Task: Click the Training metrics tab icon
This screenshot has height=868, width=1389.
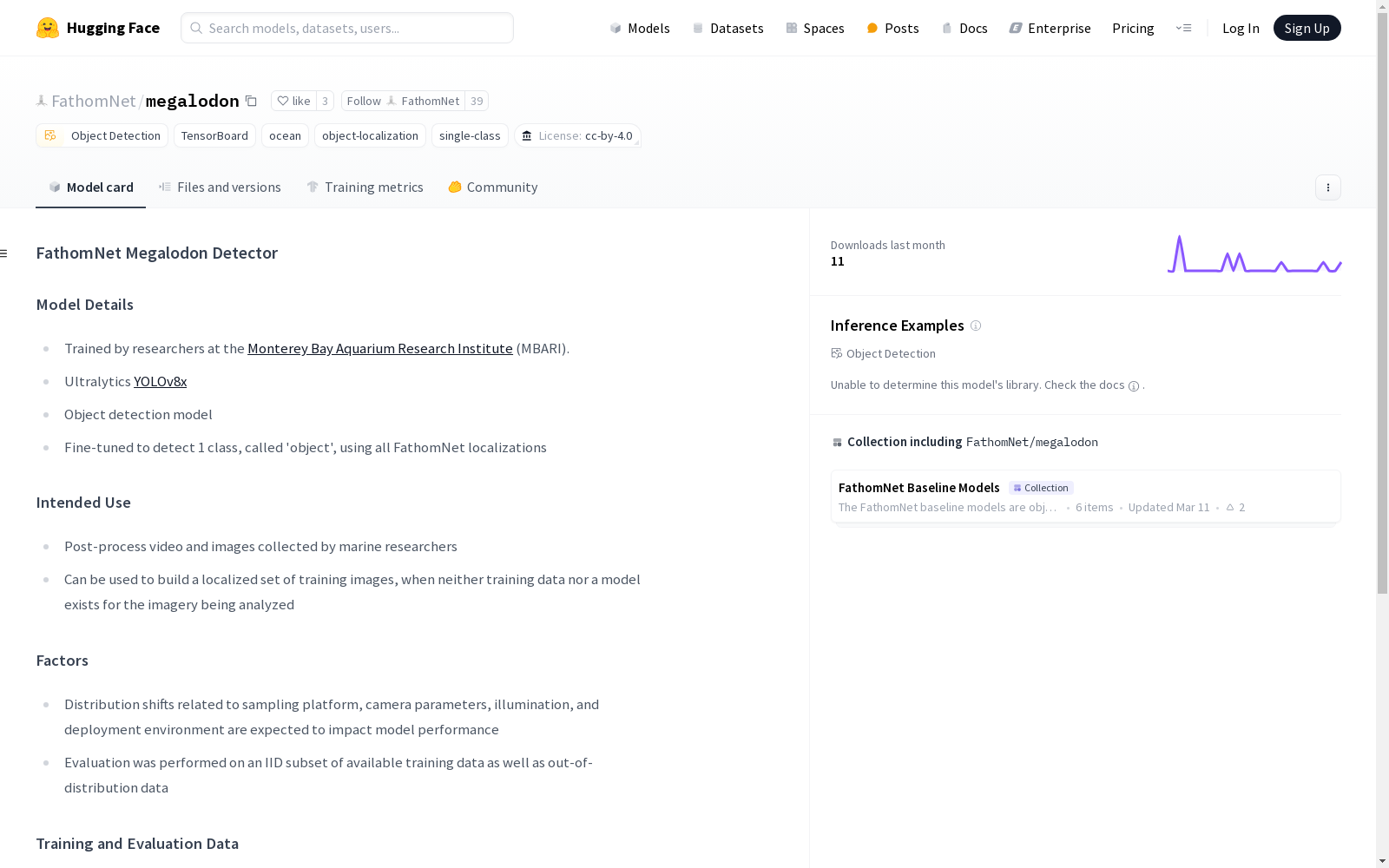Action: 313,187
